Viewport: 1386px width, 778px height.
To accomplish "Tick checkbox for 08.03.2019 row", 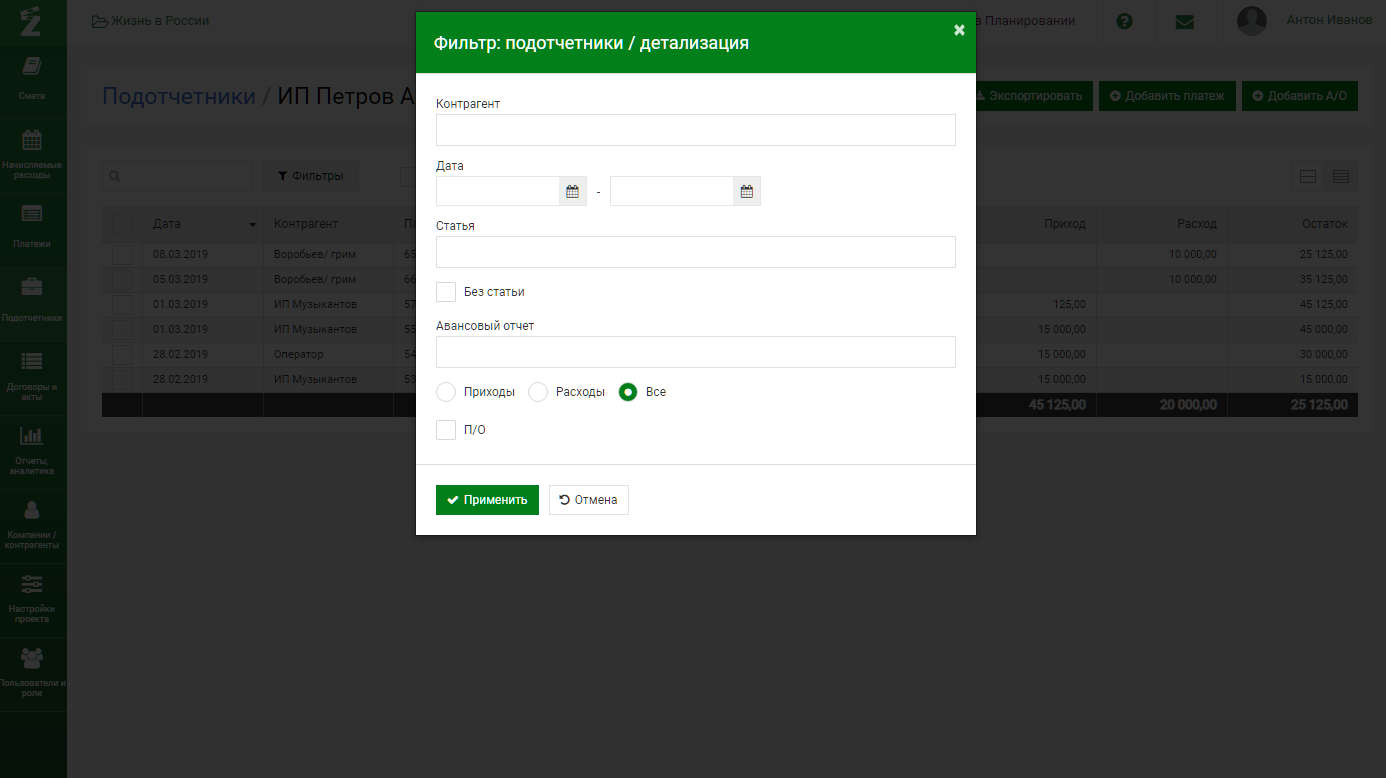I will pyautogui.click(x=122, y=255).
